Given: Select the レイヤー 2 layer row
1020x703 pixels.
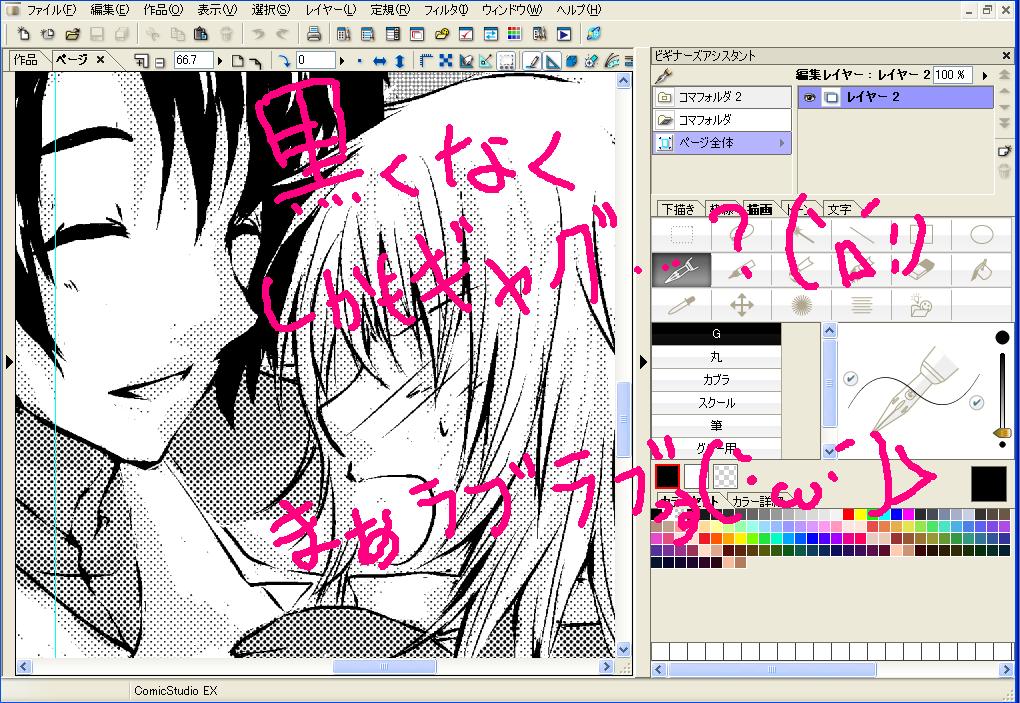Looking at the screenshot, I should 896,97.
